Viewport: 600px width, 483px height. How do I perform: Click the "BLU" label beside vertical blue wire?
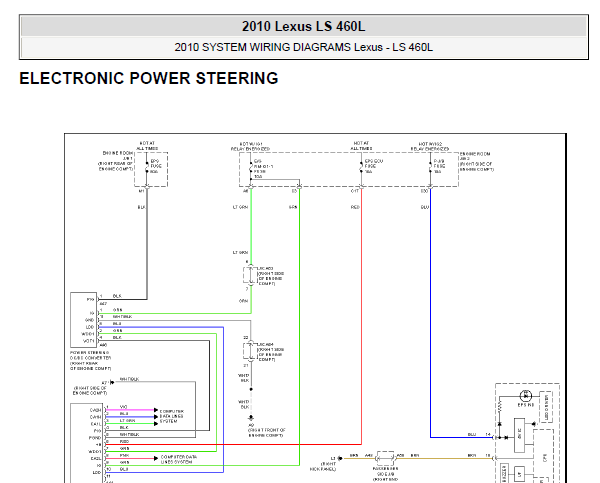coord(425,207)
